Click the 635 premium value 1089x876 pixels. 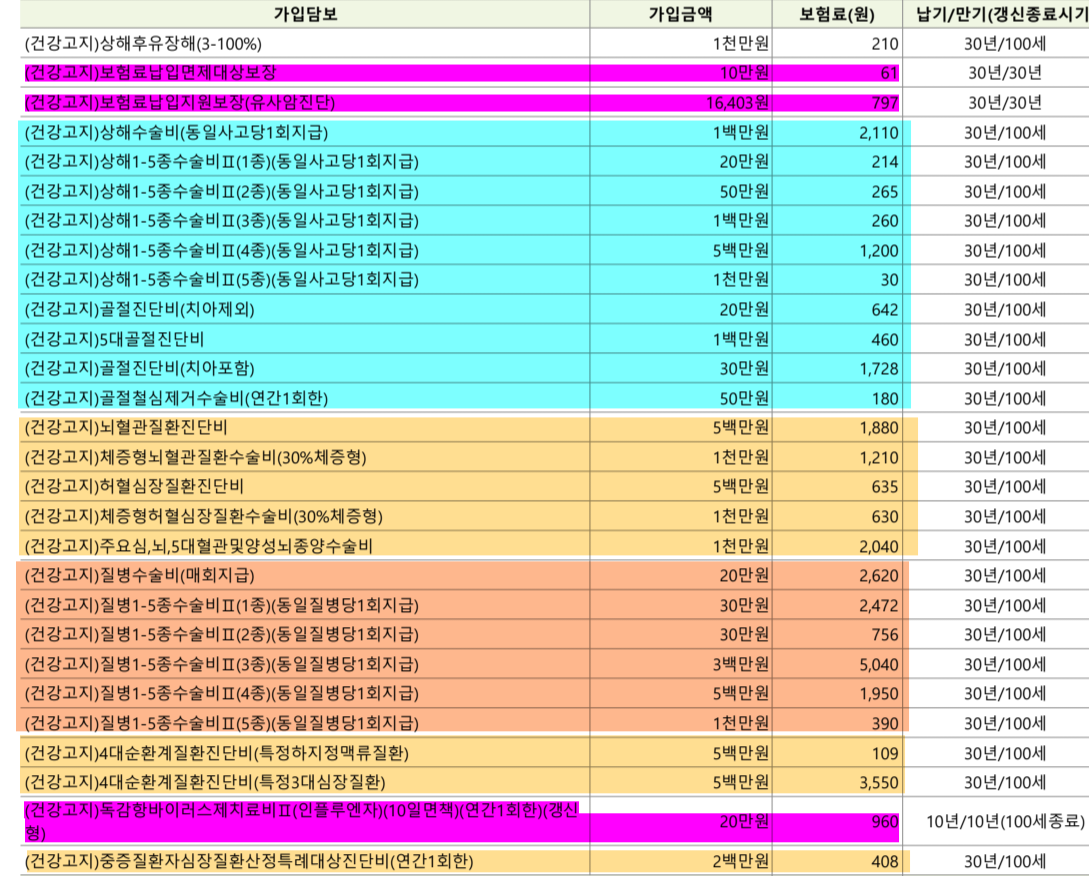[885, 487]
